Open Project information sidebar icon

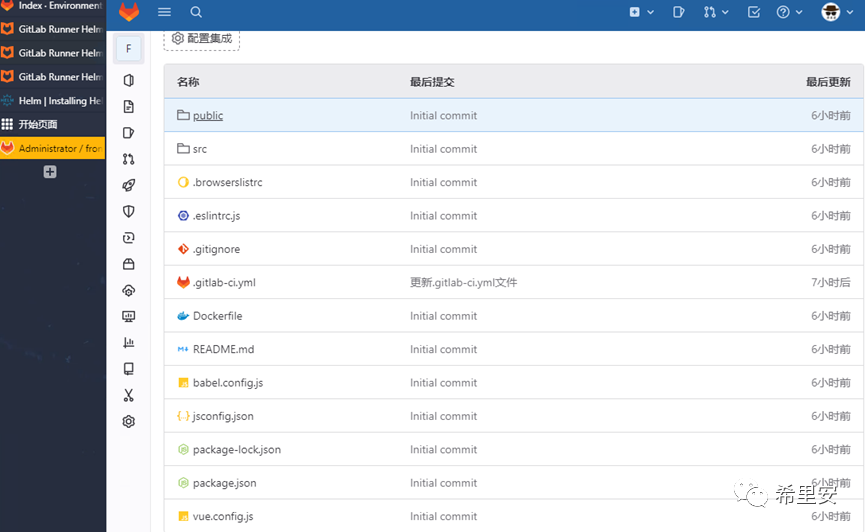(x=129, y=81)
